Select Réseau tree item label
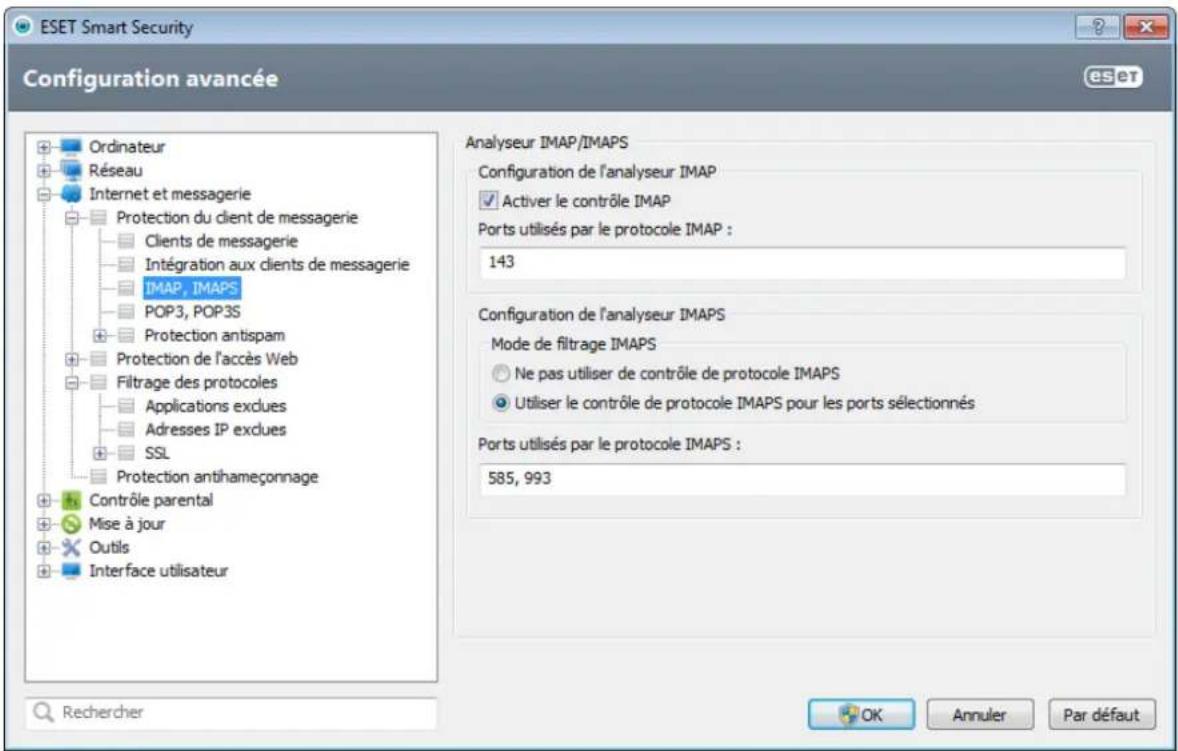The height and width of the screenshot is (751, 1178). pyautogui.click(x=116, y=170)
